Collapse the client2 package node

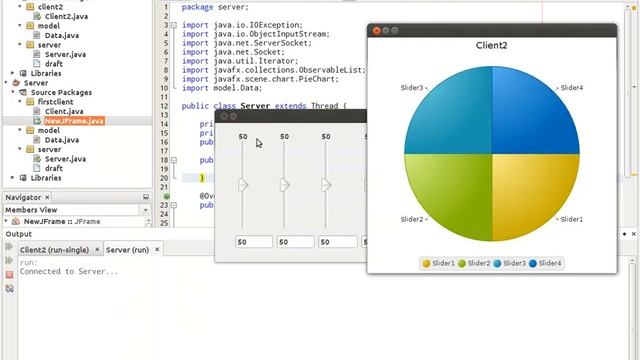pyautogui.click(x=20, y=7)
